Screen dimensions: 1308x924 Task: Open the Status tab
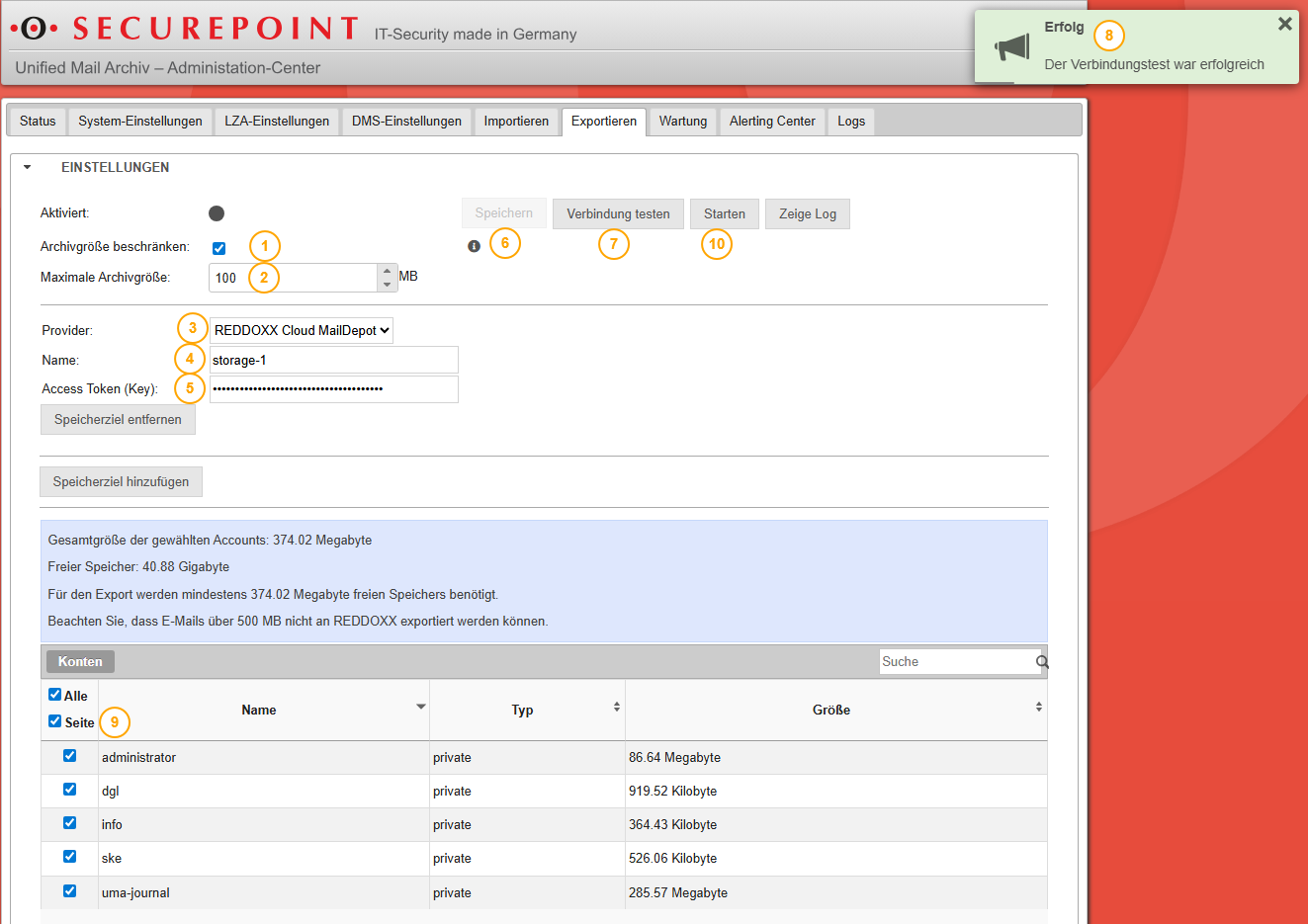click(x=38, y=122)
